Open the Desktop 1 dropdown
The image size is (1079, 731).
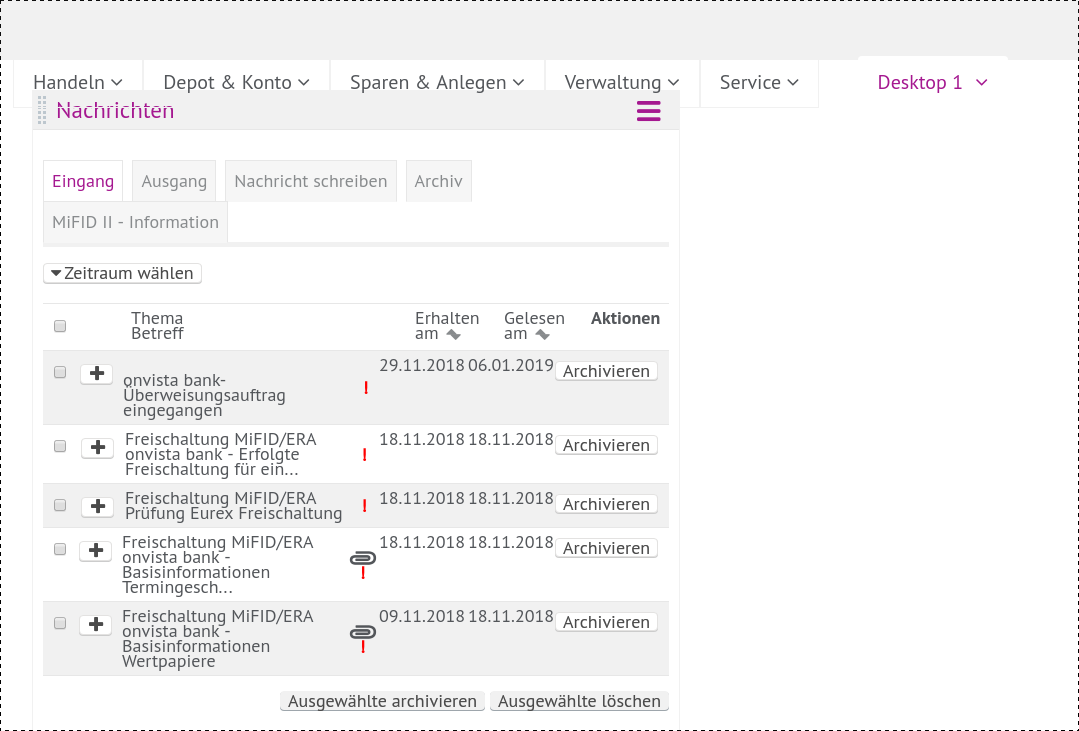click(x=932, y=83)
